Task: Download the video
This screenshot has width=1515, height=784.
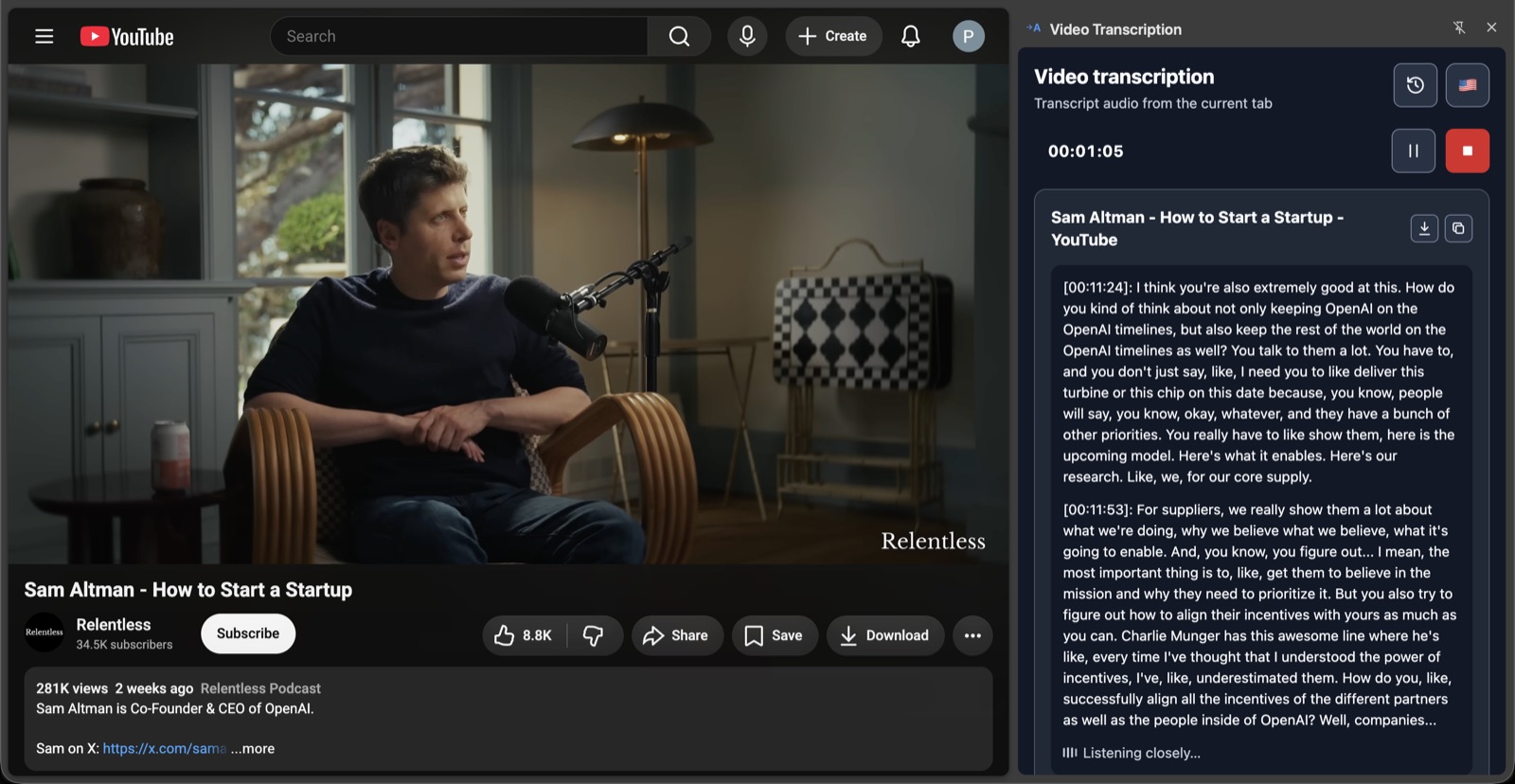Action: point(884,635)
